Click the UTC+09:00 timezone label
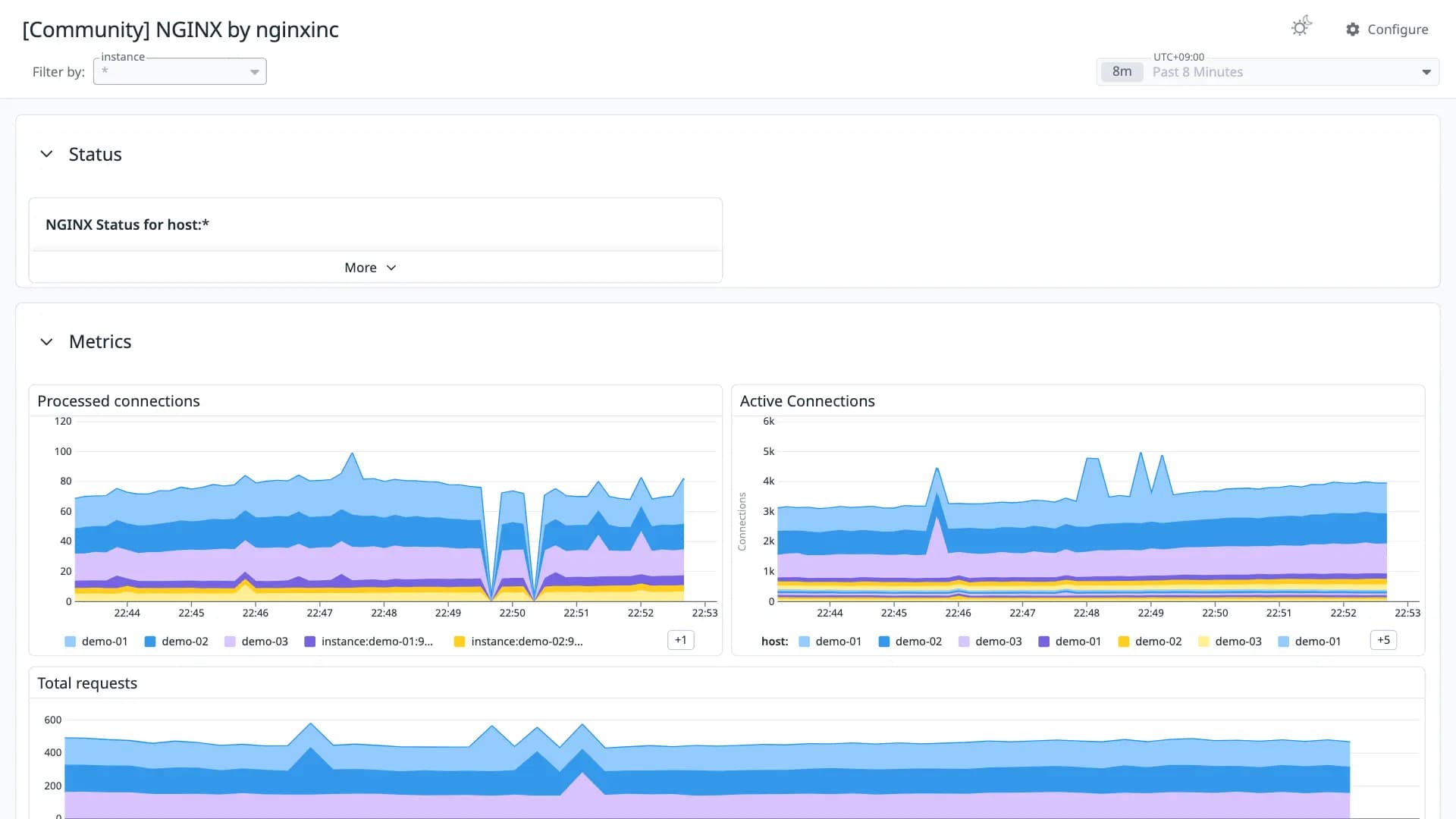This screenshot has width=1456, height=819. pos(1178,57)
